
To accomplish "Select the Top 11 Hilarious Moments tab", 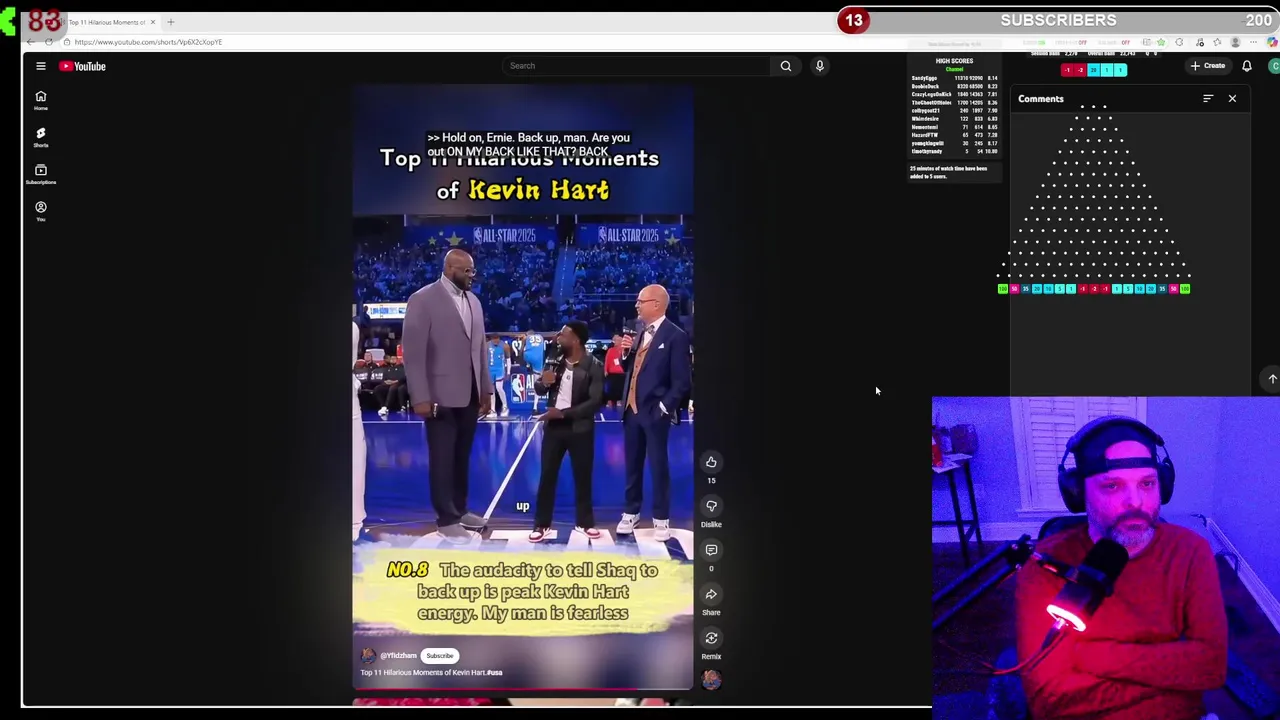I will click(106, 22).
